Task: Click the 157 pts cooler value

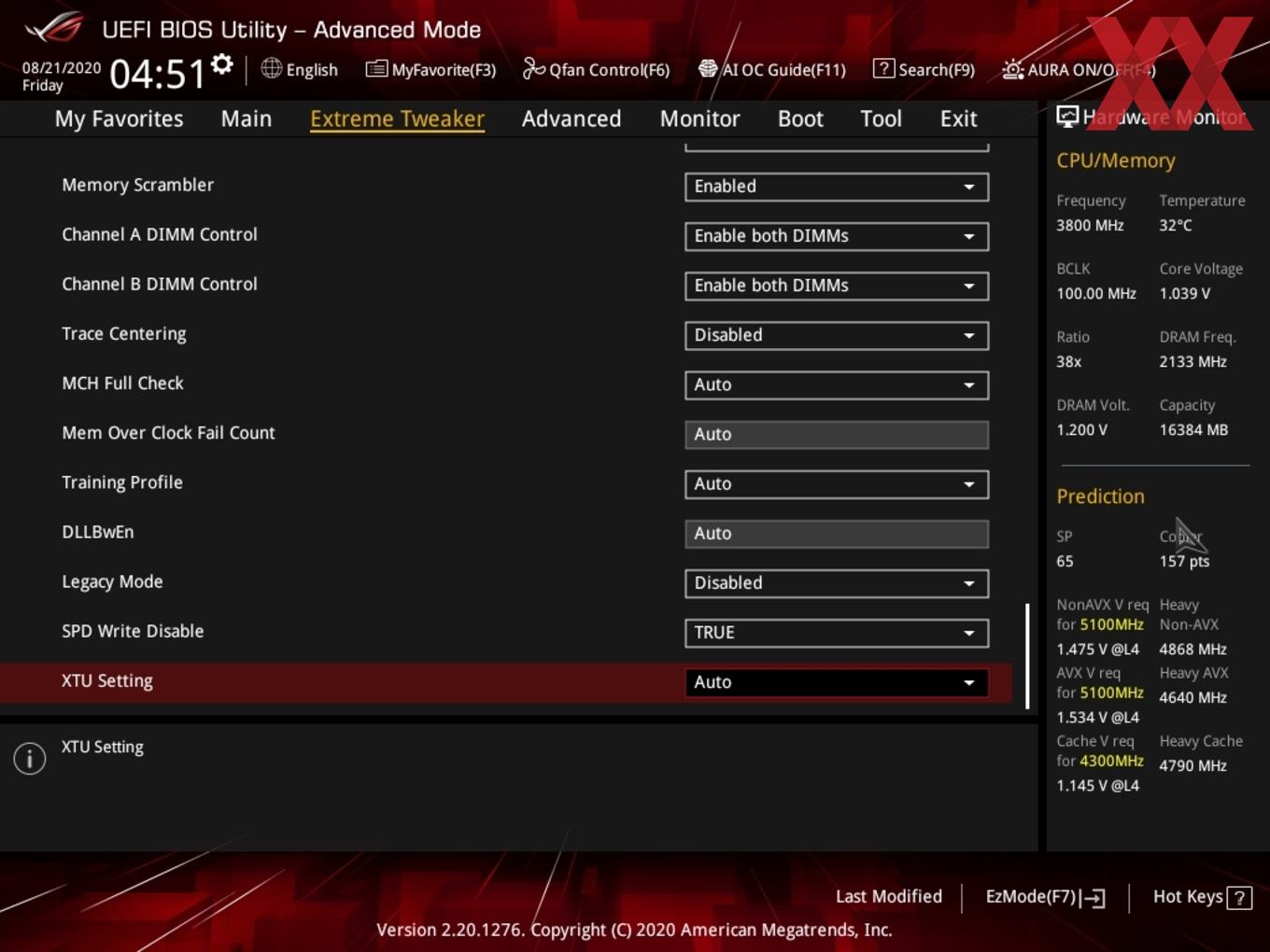Action: coord(1184,561)
